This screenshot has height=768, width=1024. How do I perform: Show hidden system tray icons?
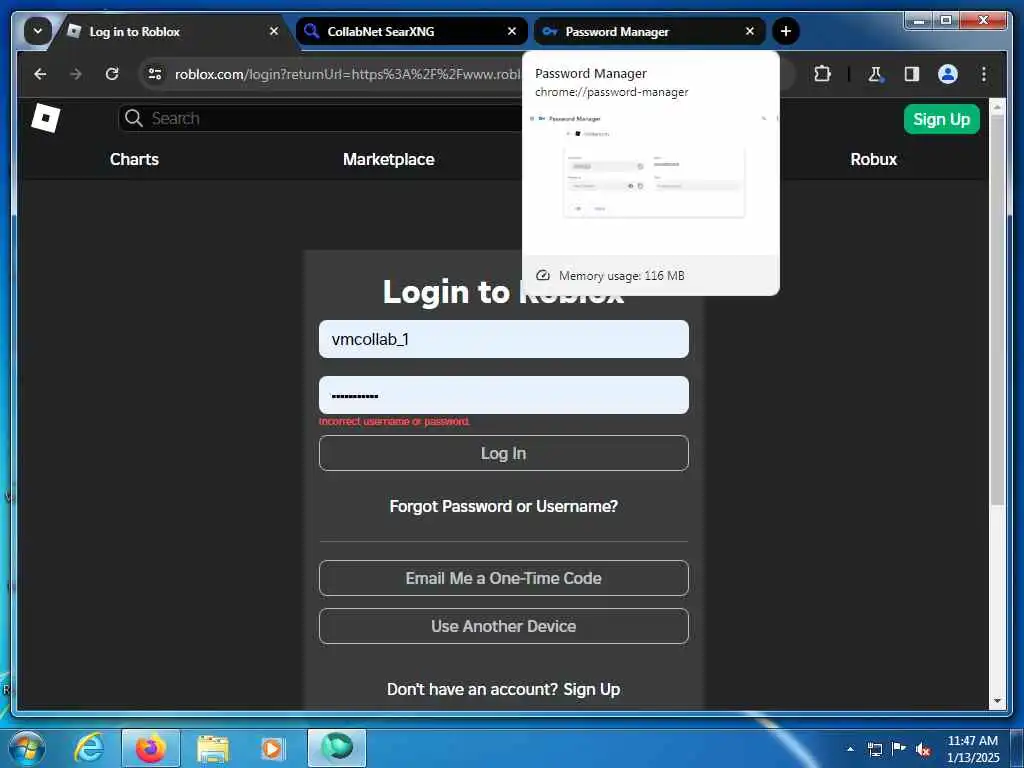pos(850,749)
